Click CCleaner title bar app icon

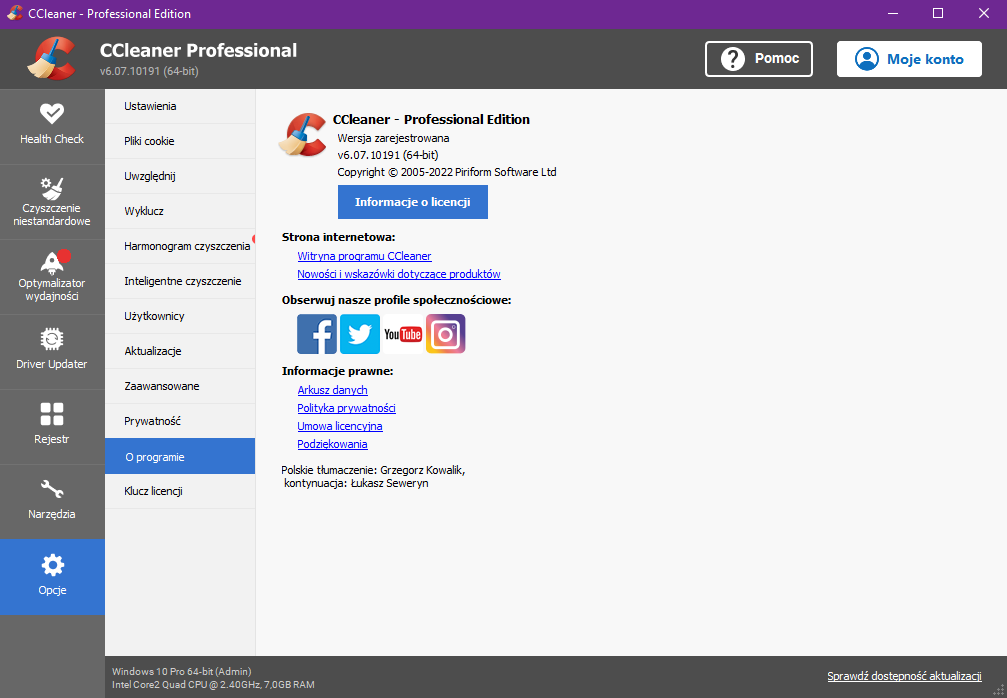(14, 13)
